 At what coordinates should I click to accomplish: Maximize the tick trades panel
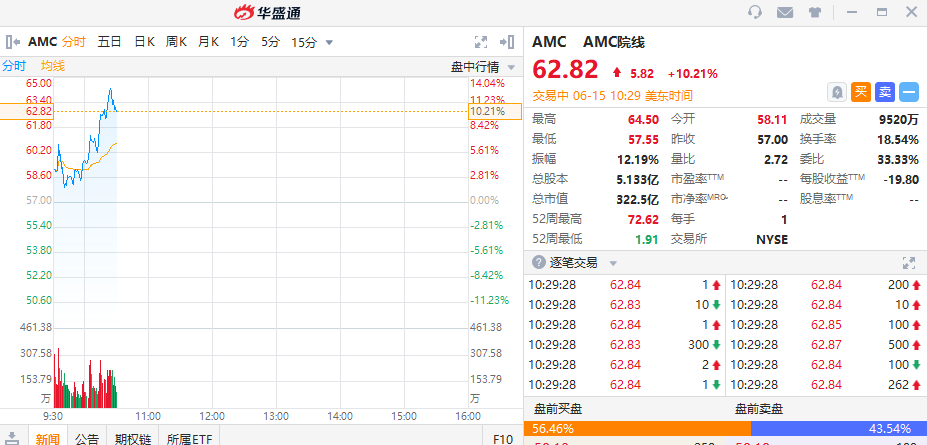tap(908, 263)
